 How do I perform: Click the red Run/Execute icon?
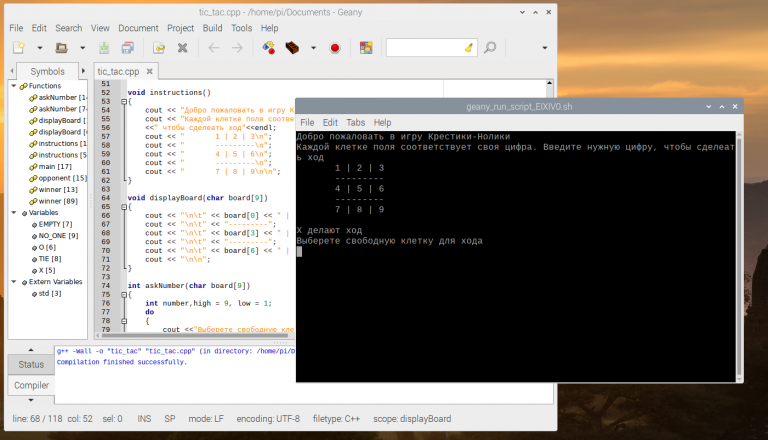(335, 48)
